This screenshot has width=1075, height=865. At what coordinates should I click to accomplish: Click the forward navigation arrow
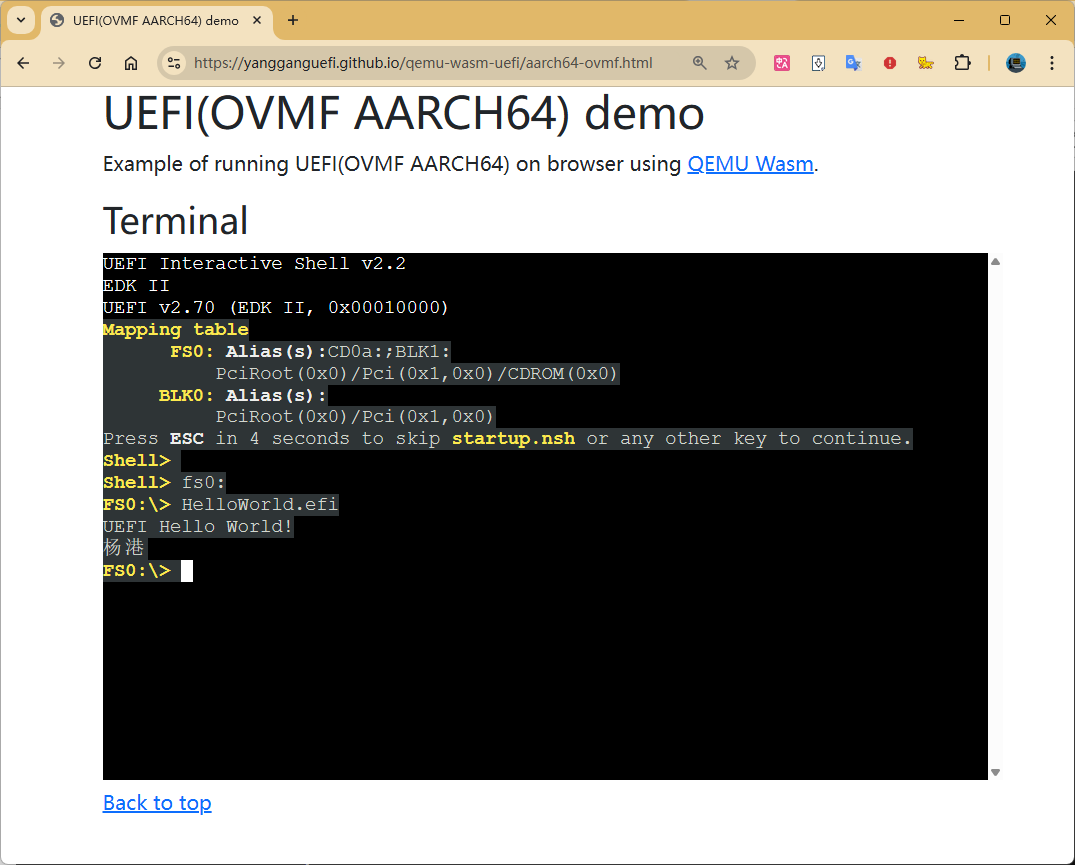coord(59,63)
